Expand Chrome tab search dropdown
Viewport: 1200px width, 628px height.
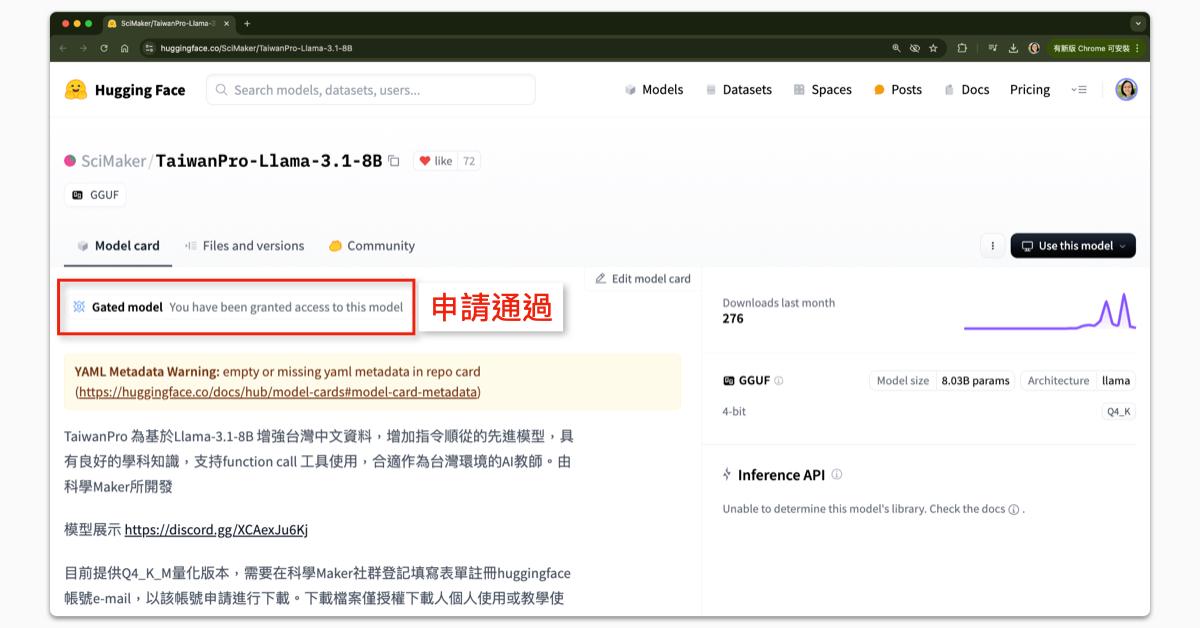[x=1138, y=23]
